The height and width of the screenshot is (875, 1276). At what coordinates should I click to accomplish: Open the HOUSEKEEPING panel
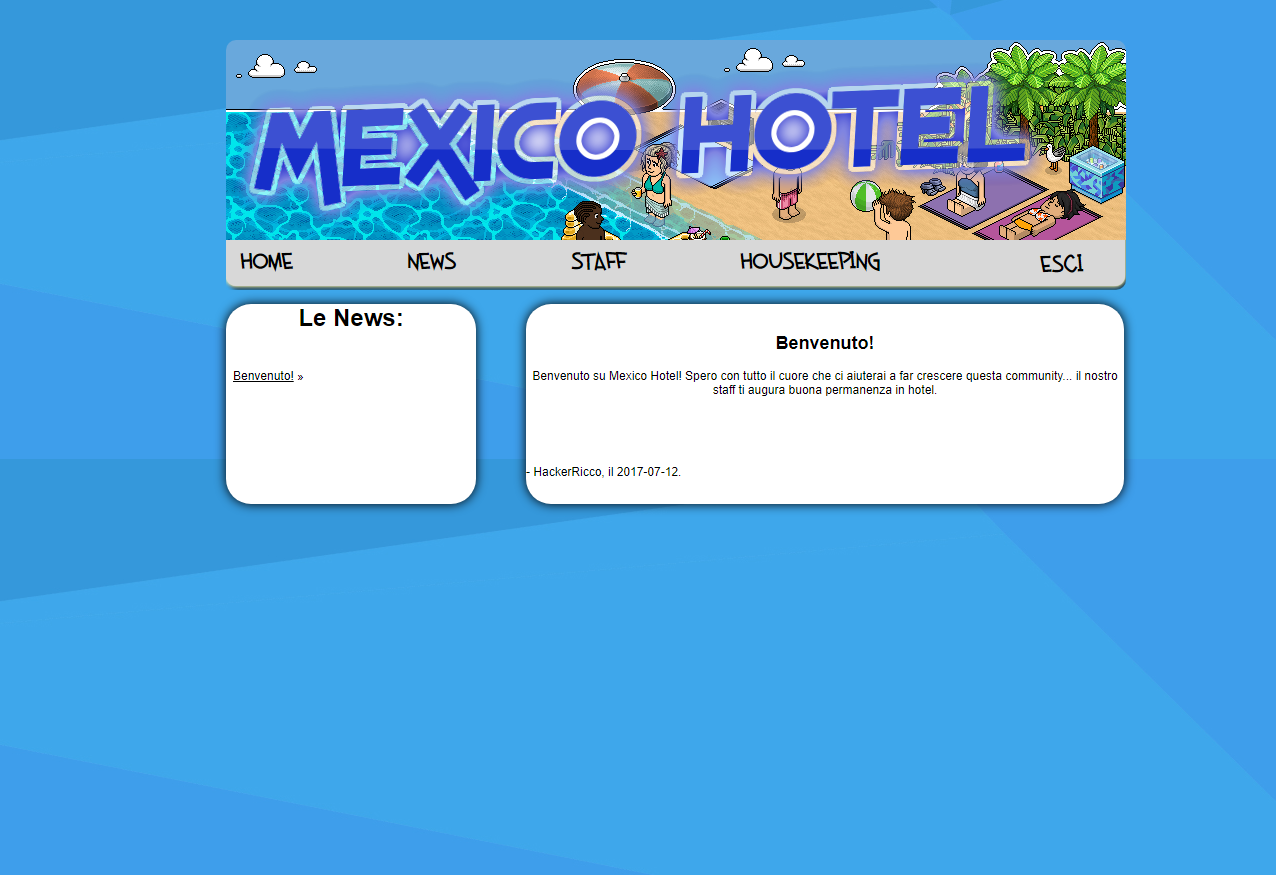coord(810,262)
